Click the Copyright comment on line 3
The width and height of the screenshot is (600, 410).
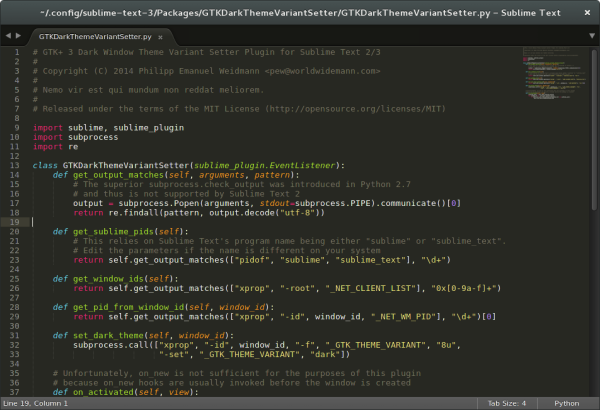tap(207, 71)
